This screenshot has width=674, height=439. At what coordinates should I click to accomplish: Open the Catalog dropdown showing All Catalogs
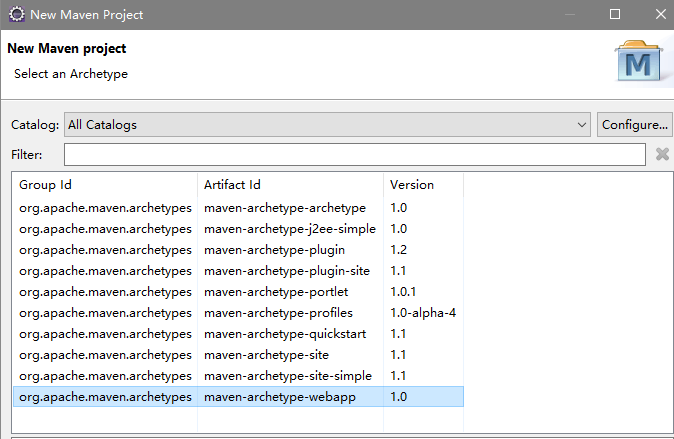pyautogui.click(x=327, y=125)
